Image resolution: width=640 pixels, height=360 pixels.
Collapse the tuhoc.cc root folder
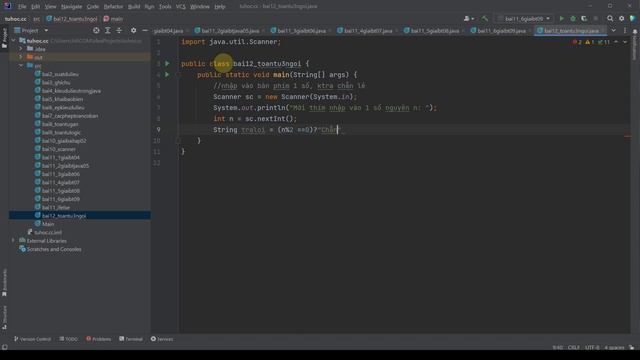click(x=13, y=41)
